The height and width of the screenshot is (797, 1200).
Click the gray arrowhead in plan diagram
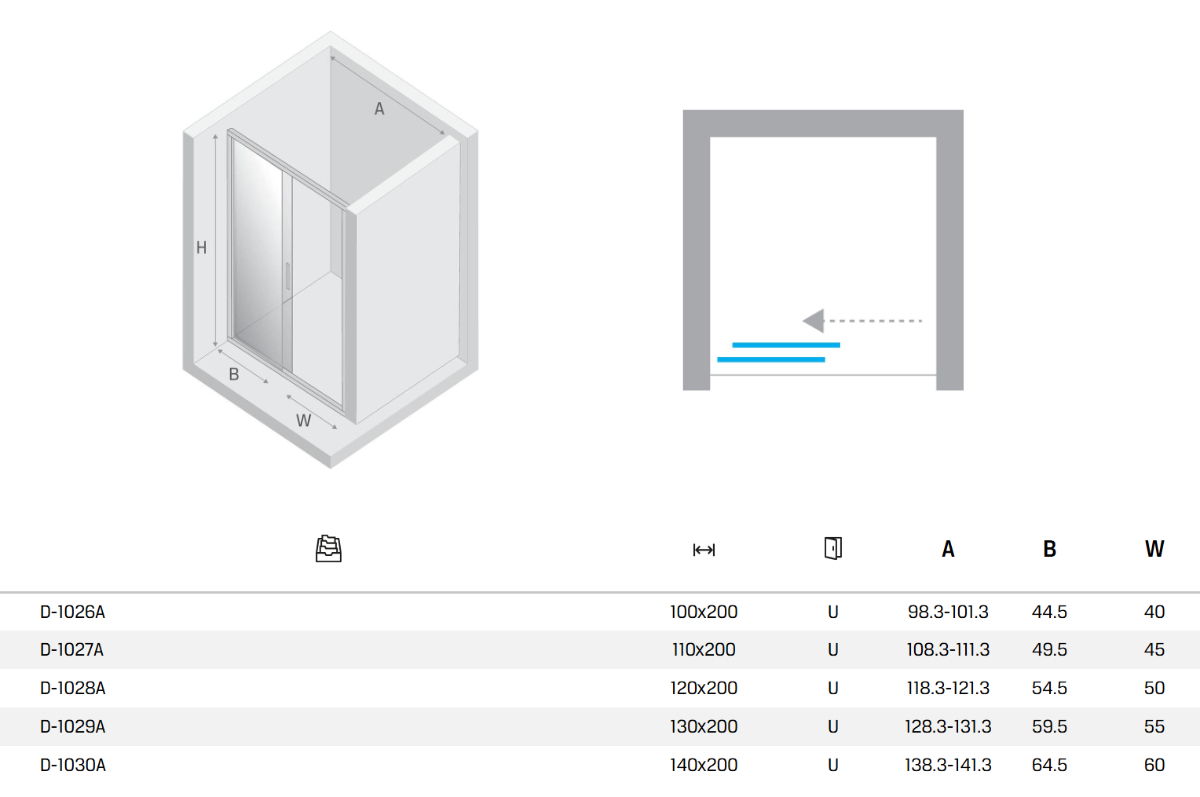point(814,321)
